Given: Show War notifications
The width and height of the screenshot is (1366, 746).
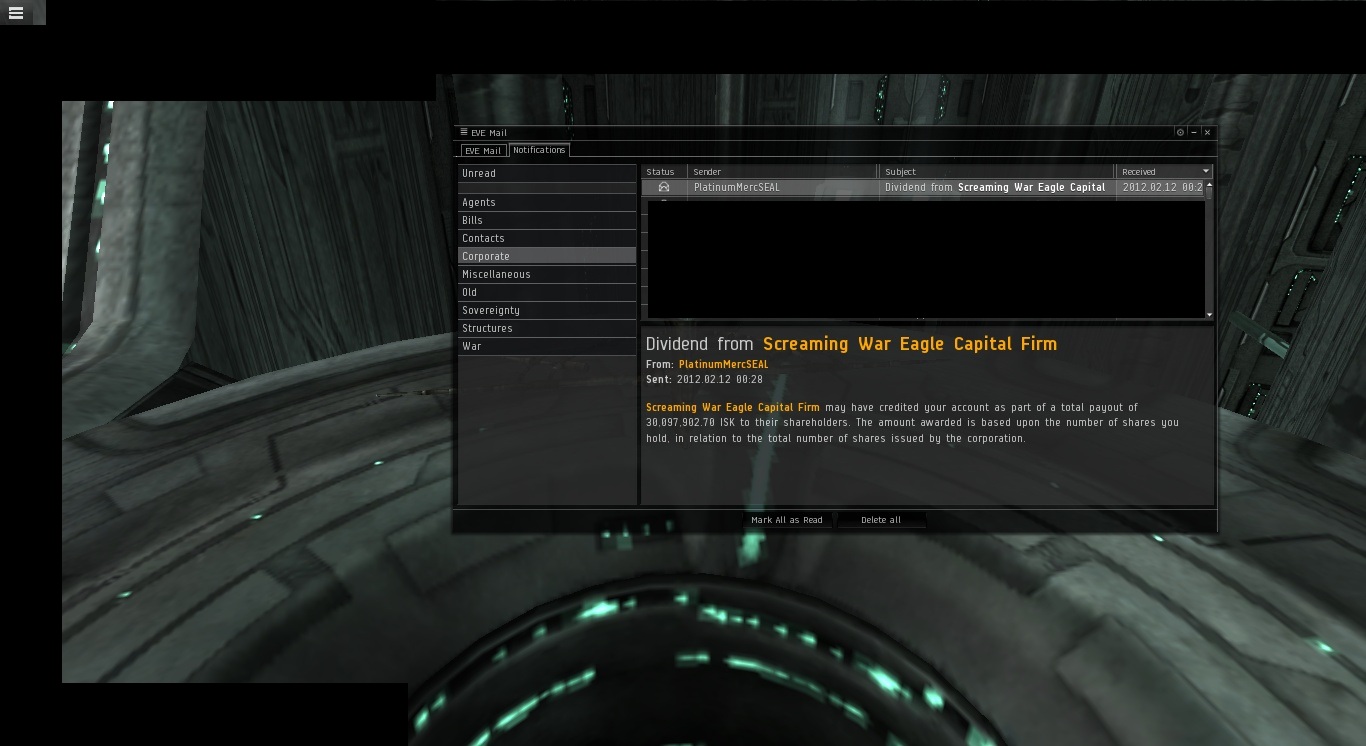Looking at the screenshot, I should [x=547, y=346].
